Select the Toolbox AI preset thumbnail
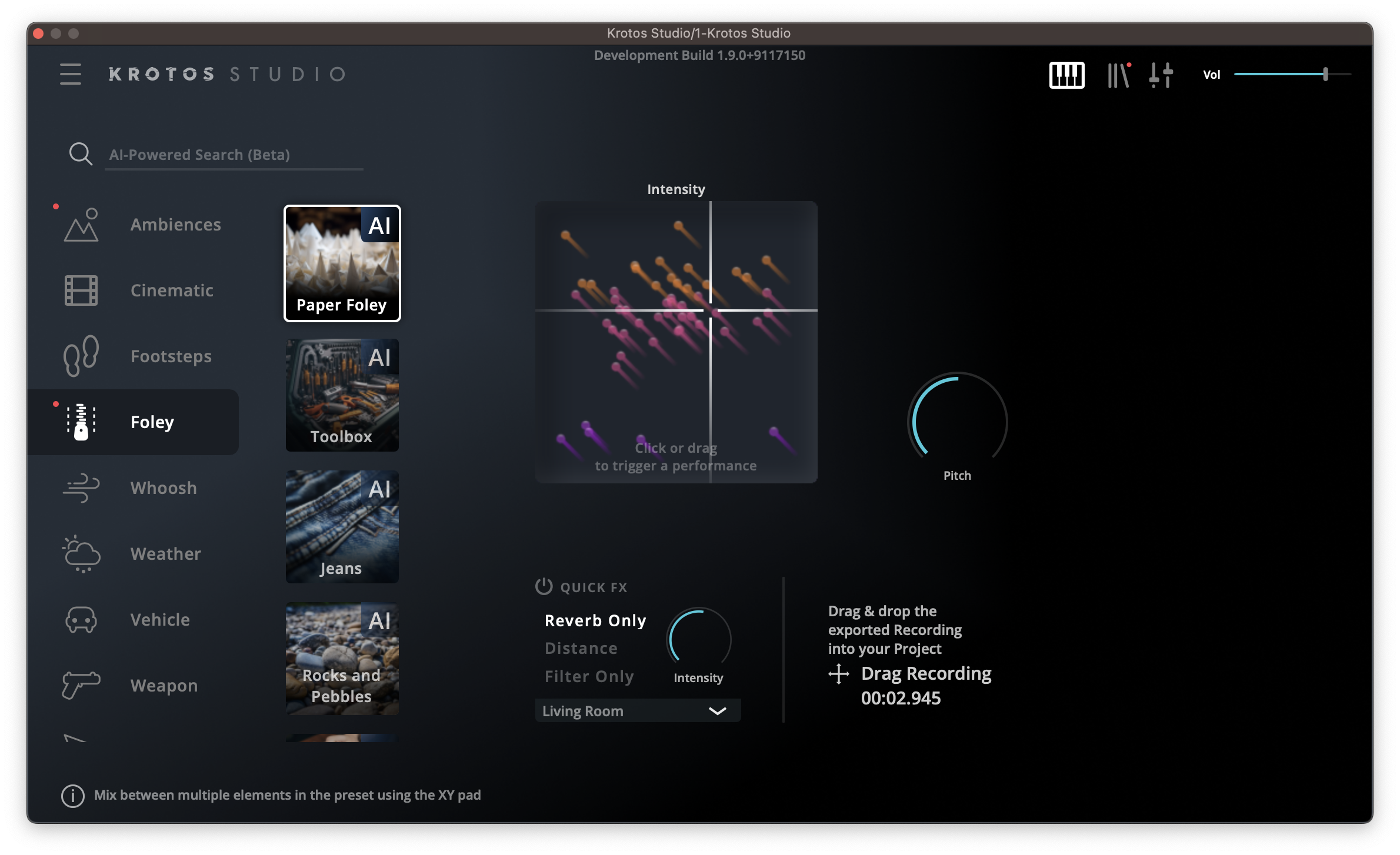The height and width of the screenshot is (855, 1400). tap(342, 395)
